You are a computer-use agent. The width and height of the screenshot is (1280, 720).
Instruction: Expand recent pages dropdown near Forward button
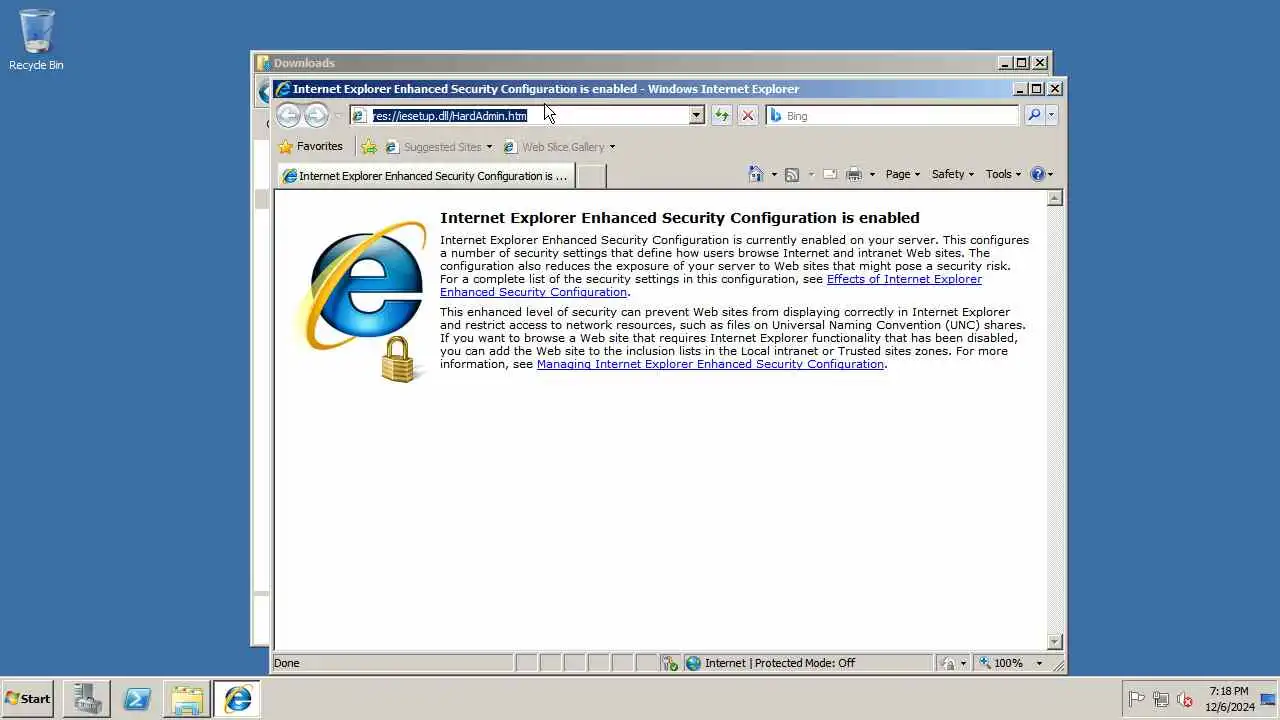coord(338,116)
